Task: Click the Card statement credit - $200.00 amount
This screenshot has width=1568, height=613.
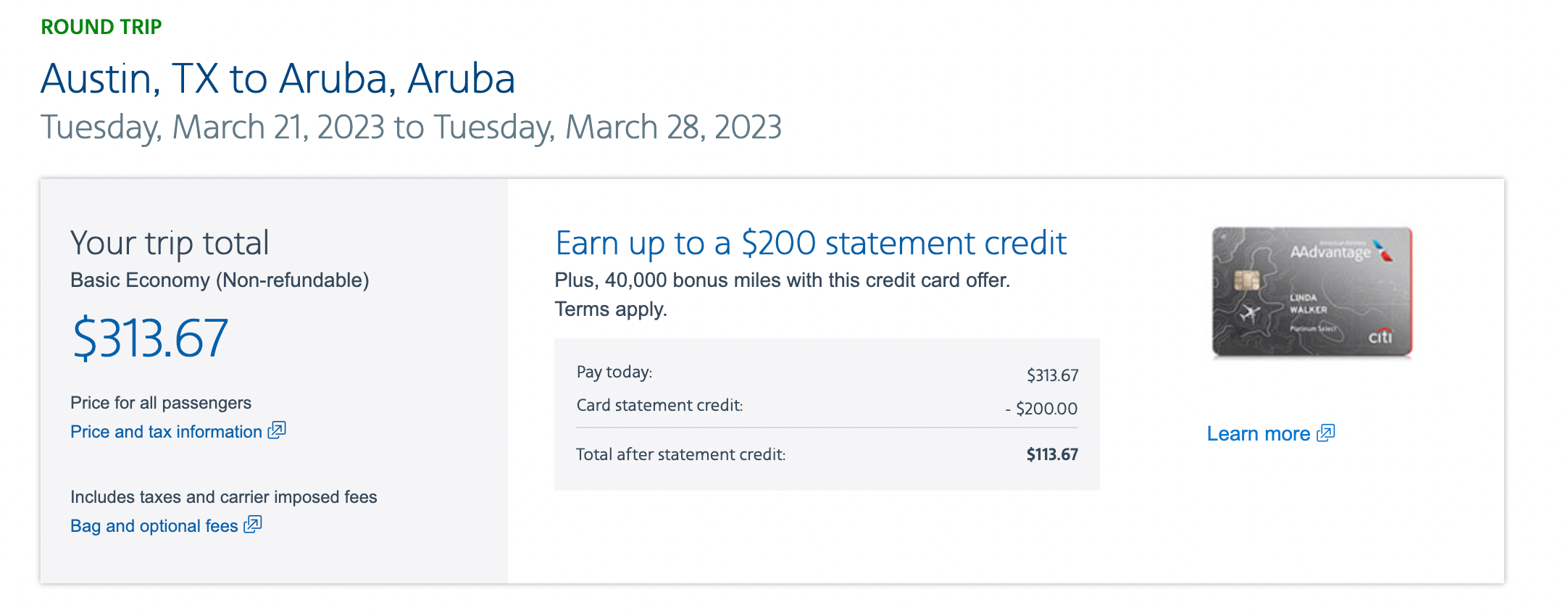Action: point(1041,409)
